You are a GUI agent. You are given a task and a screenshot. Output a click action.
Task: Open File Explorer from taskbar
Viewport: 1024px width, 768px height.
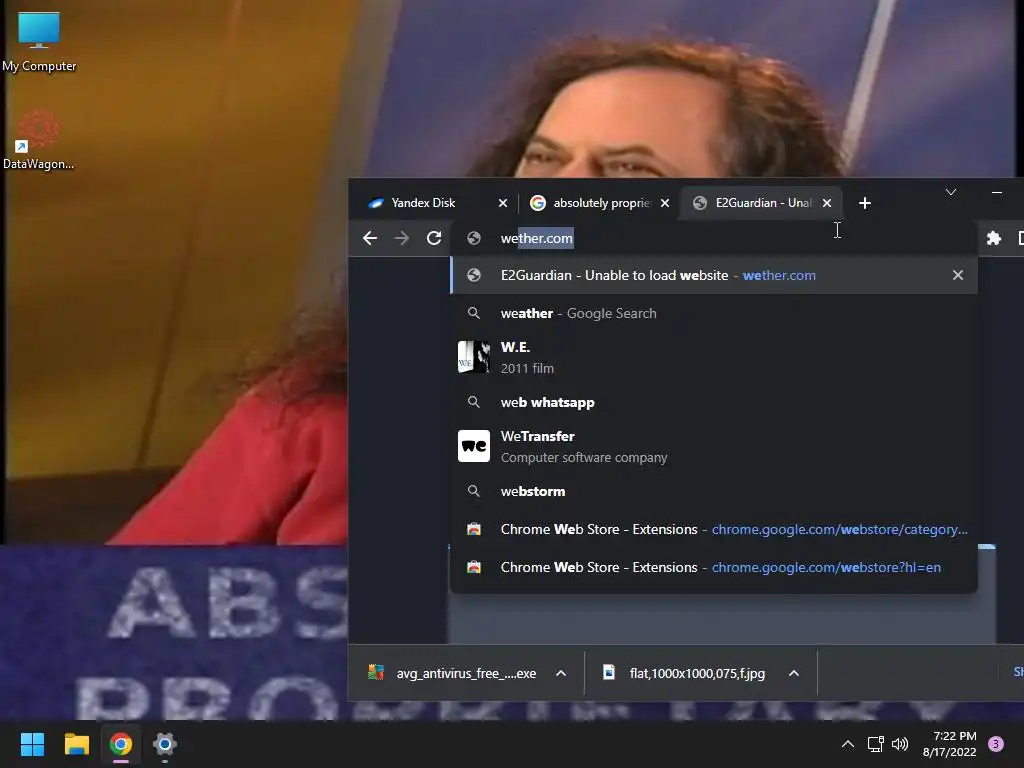click(x=76, y=744)
